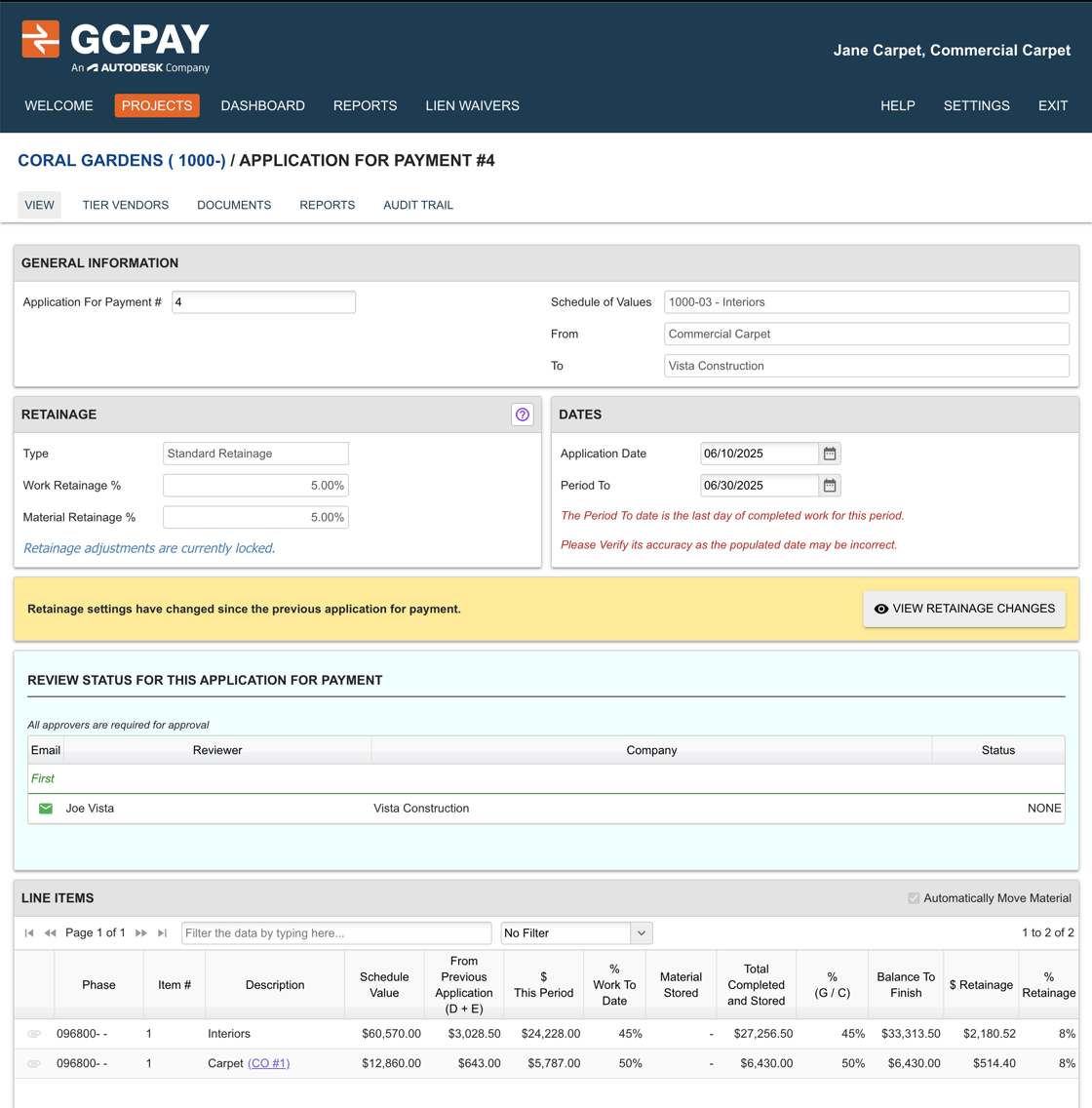Open the CO #1 change order link
This screenshot has height=1108, width=1092.
pyautogui.click(x=268, y=1063)
